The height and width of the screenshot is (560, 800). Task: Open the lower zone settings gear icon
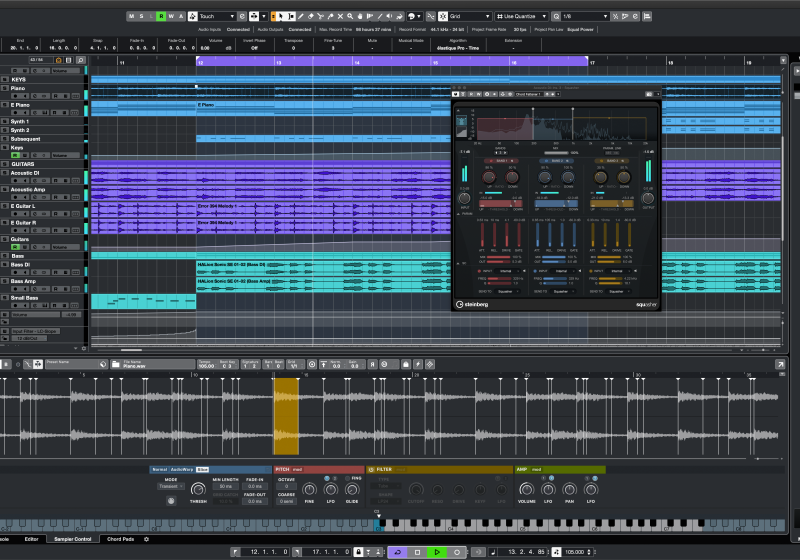[147, 539]
